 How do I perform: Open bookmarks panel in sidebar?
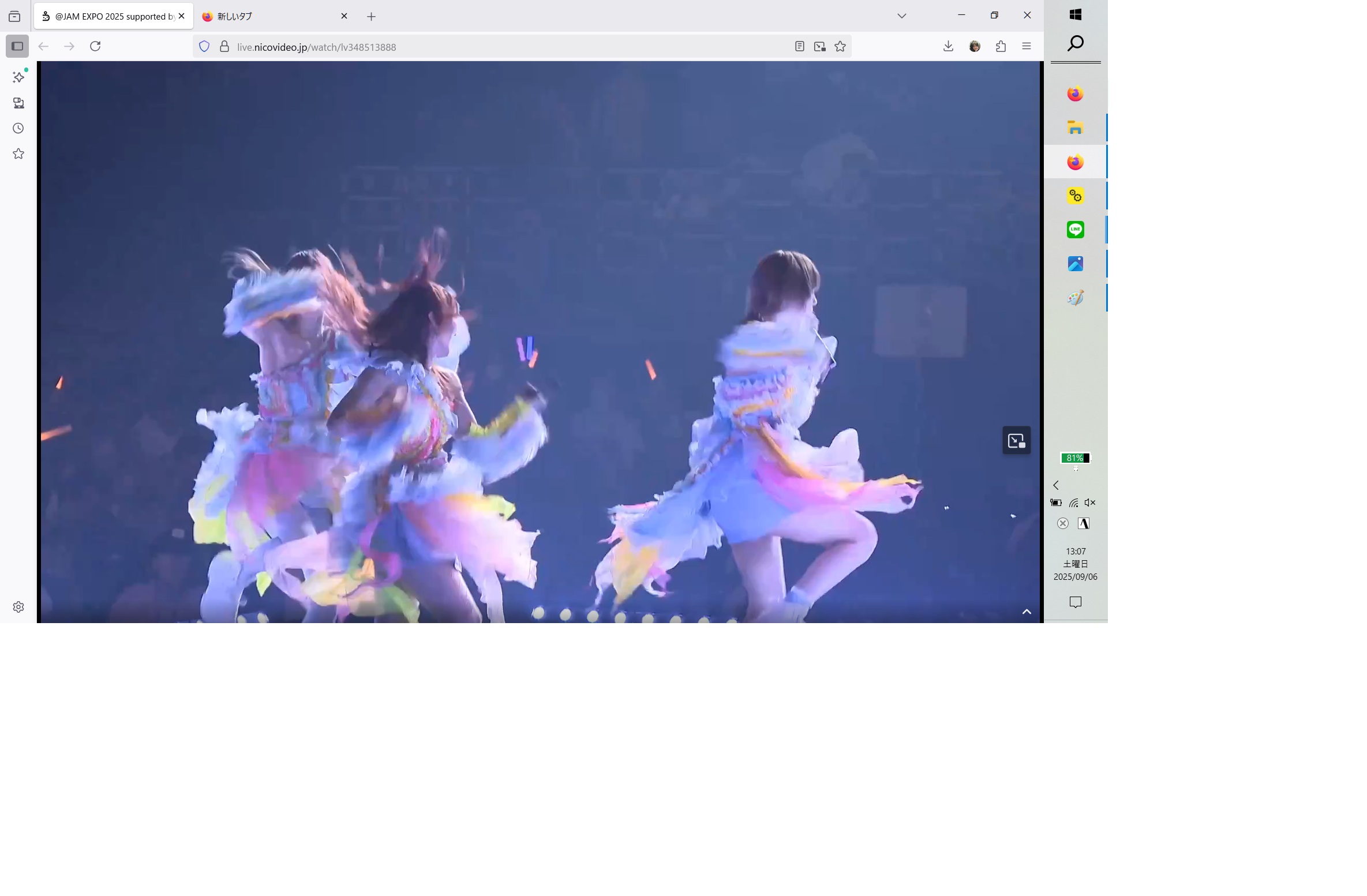pos(18,154)
